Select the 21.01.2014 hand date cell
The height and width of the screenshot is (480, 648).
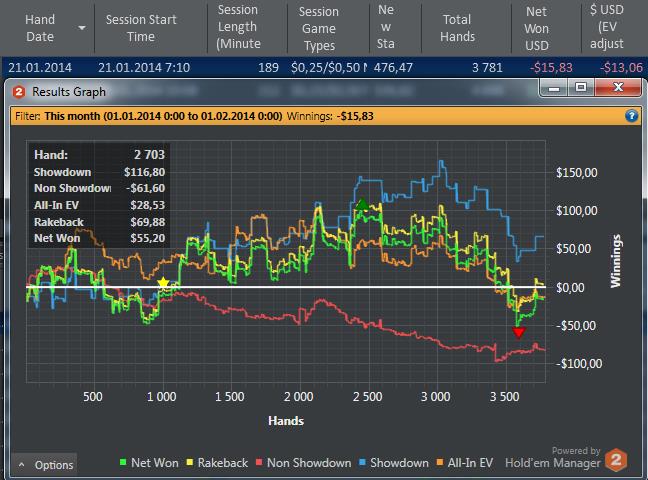(x=40, y=67)
